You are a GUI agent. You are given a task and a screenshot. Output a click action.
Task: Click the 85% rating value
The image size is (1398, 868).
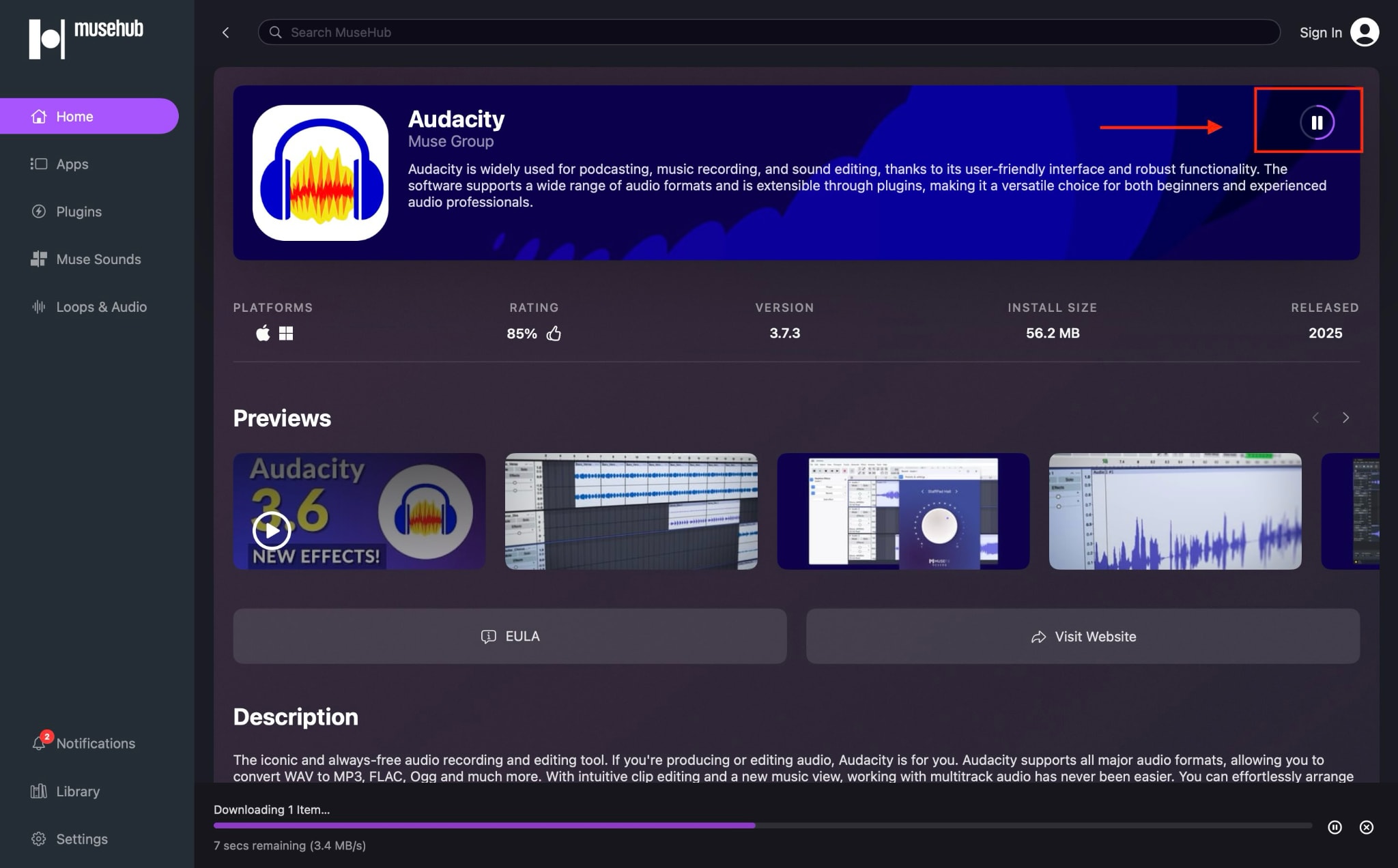point(522,334)
